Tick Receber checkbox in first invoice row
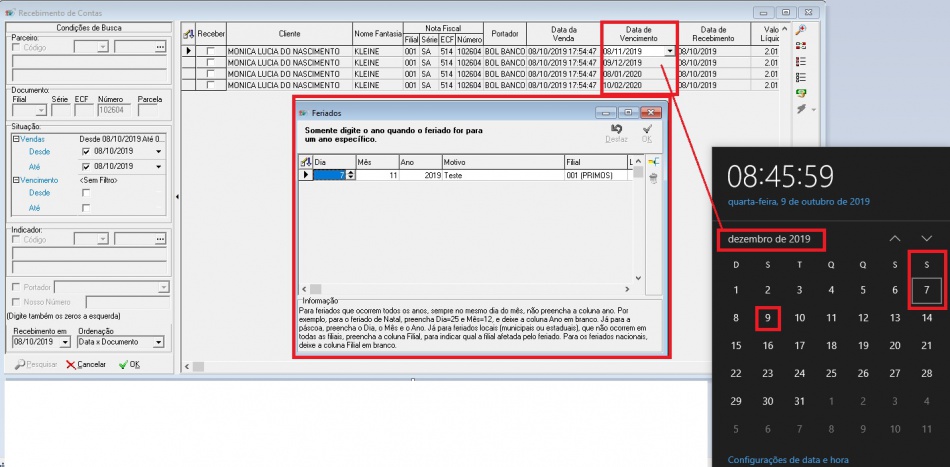 211,50
